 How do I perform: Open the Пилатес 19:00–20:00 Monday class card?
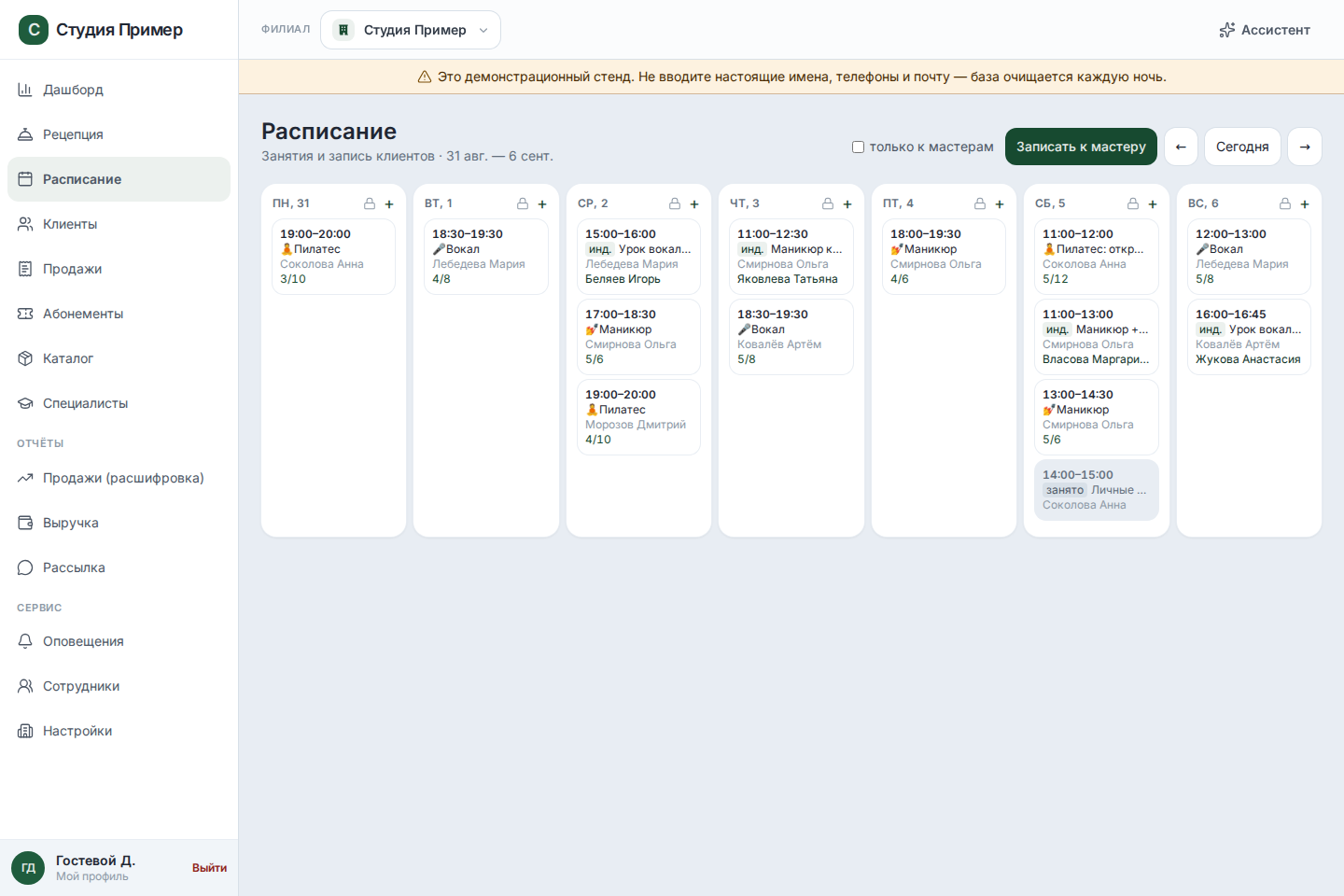click(x=333, y=257)
